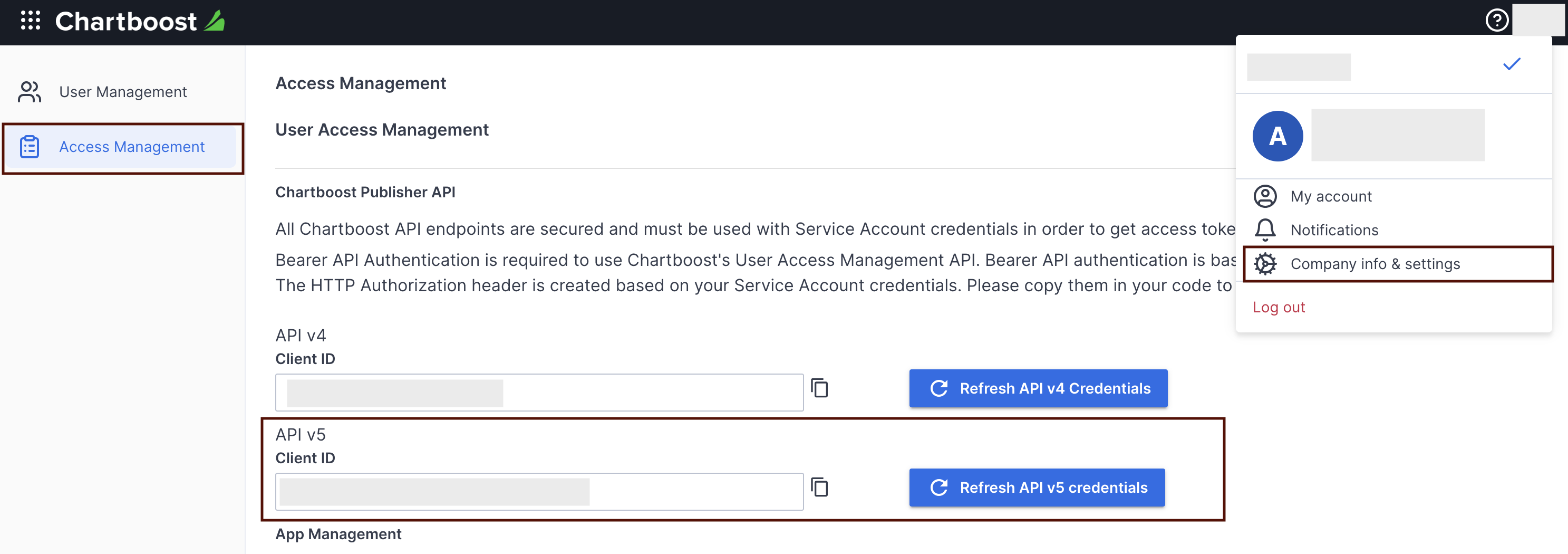The height and width of the screenshot is (554, 1568).
Task: Click the Company info & settings gear icon
Action: click(1265, 264)
